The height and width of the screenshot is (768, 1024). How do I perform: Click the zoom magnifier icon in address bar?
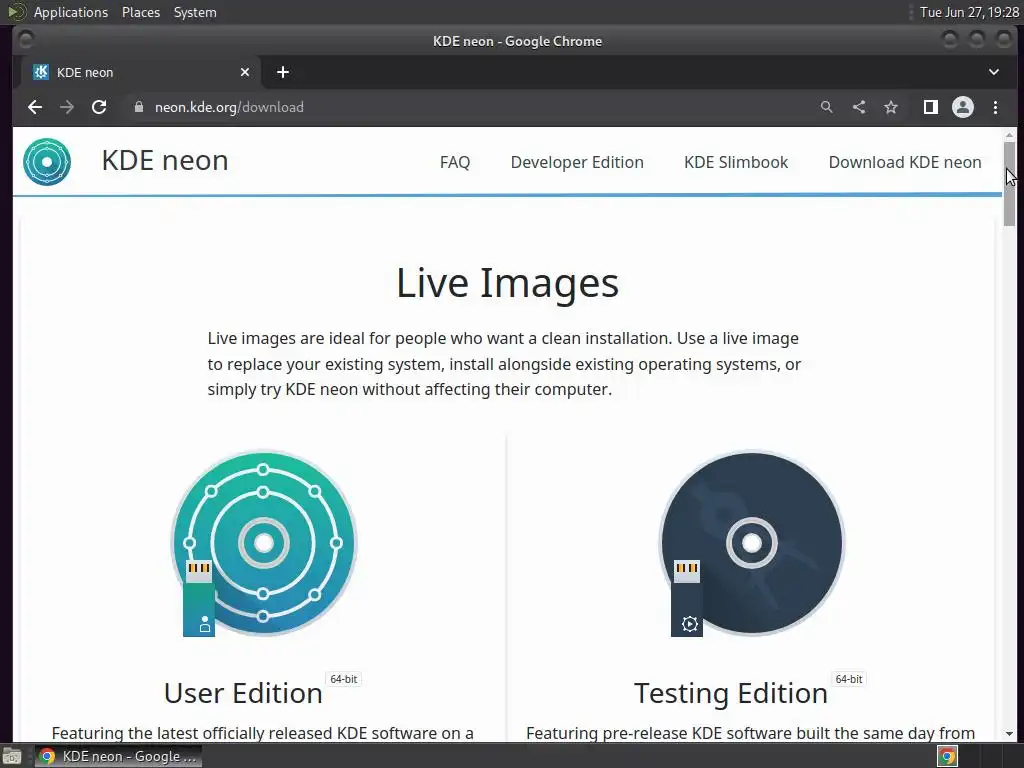[827, 107]
